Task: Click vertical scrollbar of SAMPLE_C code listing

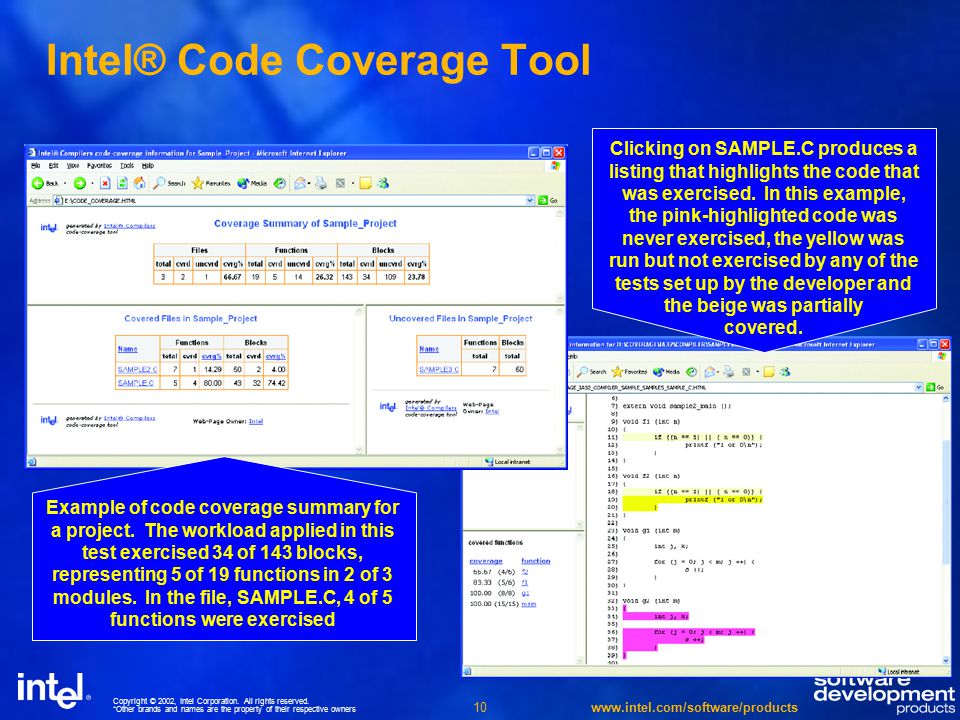Action: (x=946, y=530)
